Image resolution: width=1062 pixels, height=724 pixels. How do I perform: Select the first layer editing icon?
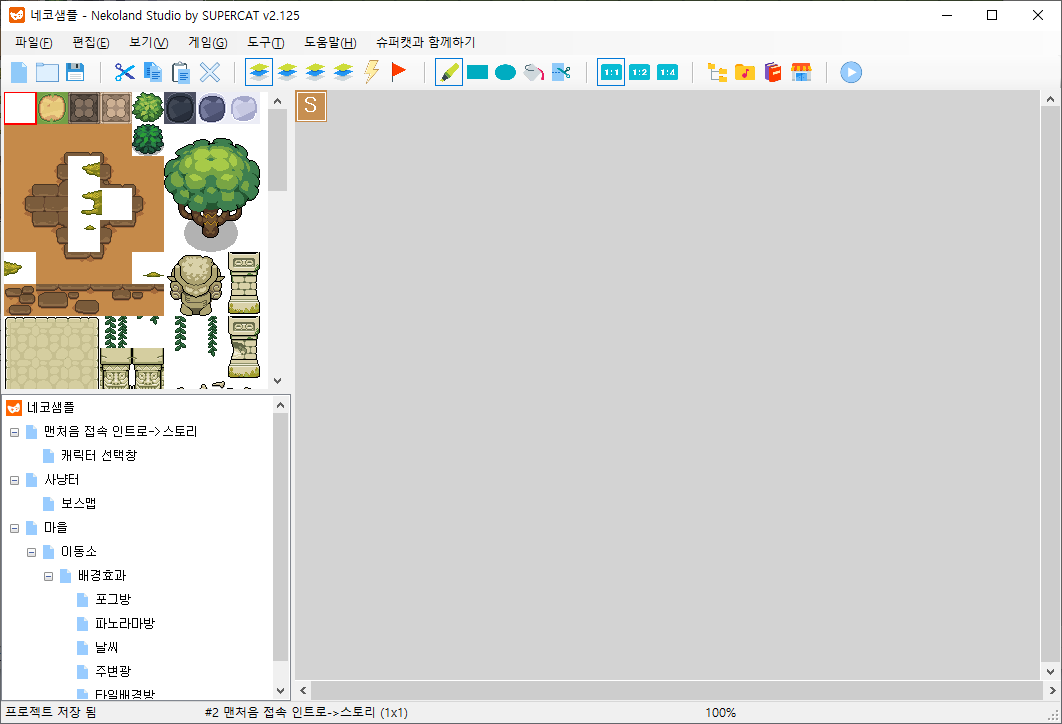coord(259,72)
